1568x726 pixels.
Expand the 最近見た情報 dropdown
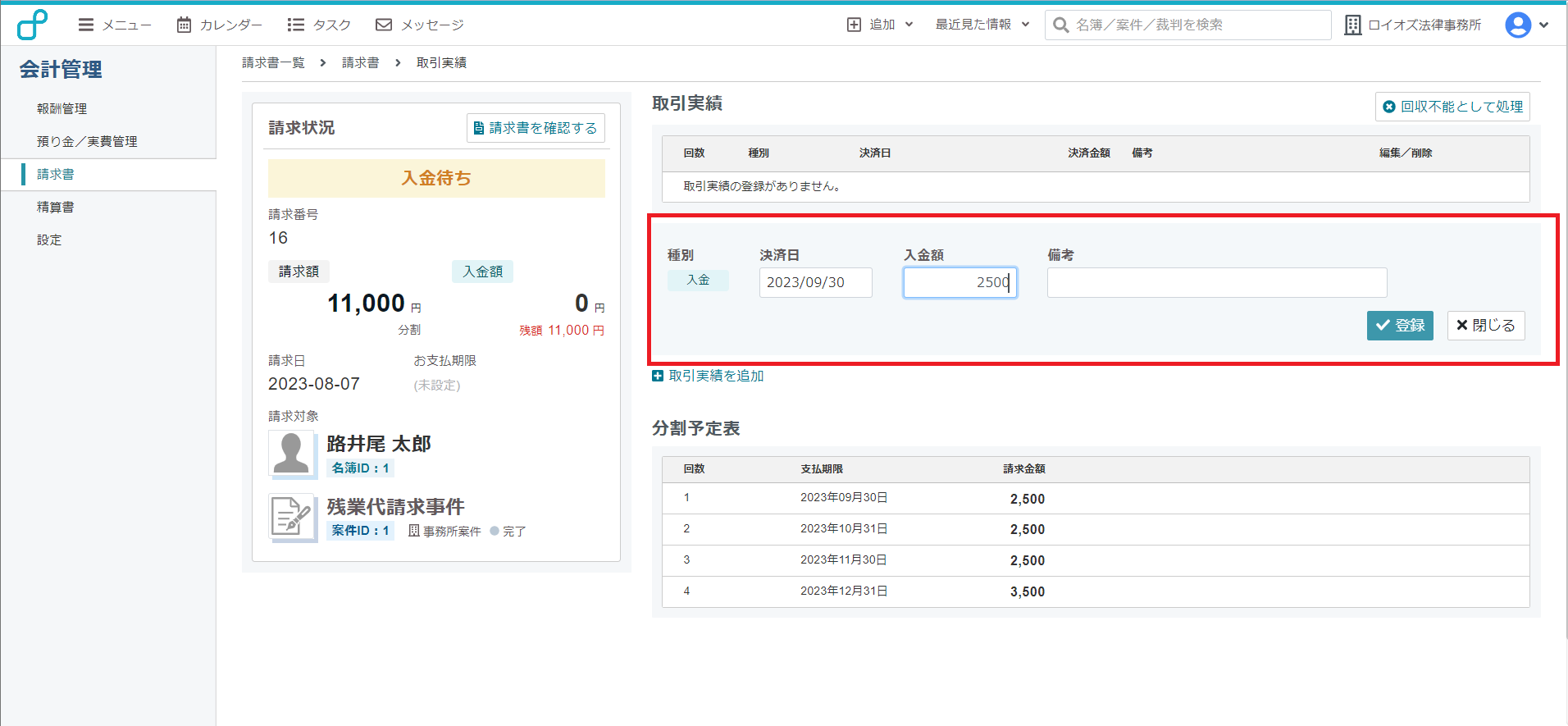pyautogui.click(x=982, y=25)
